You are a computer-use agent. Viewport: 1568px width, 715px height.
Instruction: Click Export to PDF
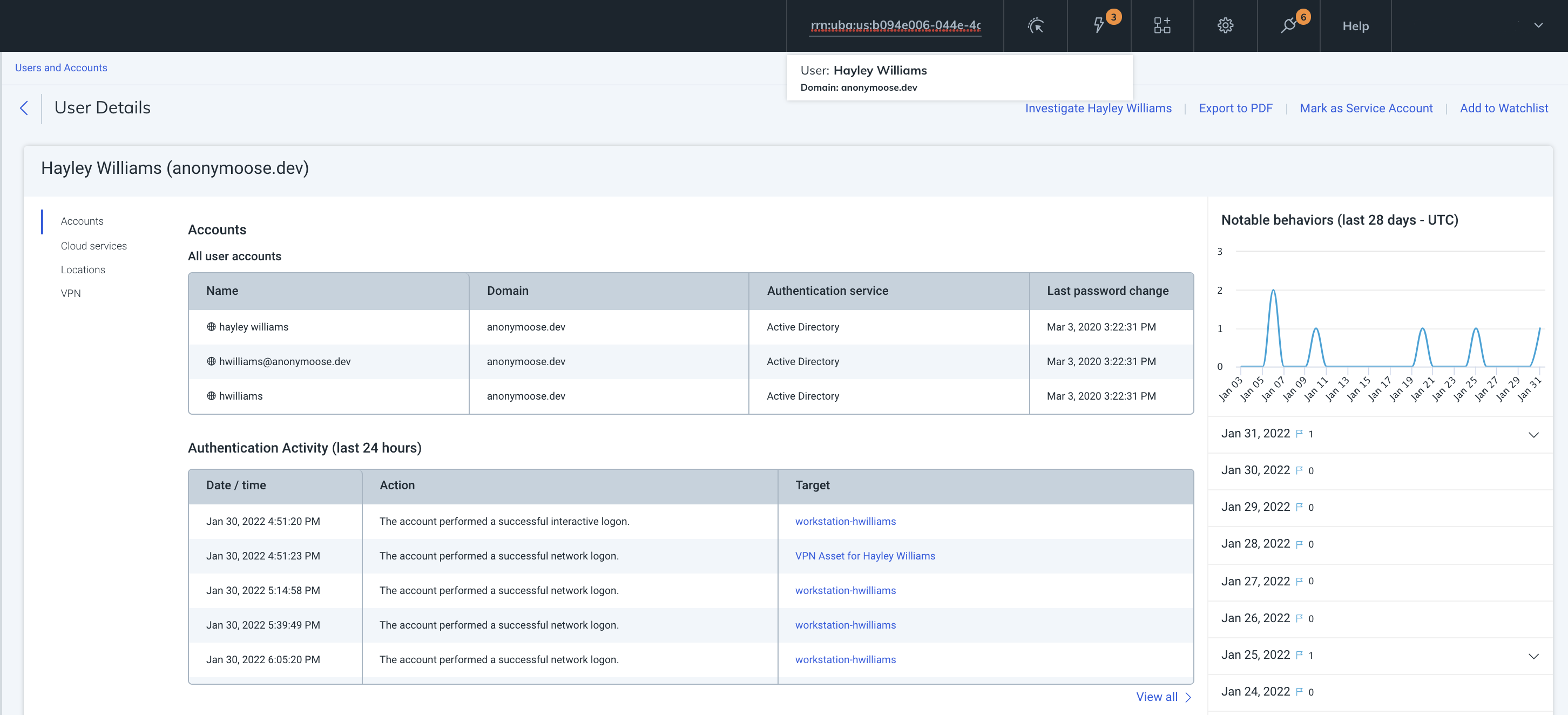pos(1235,108)
